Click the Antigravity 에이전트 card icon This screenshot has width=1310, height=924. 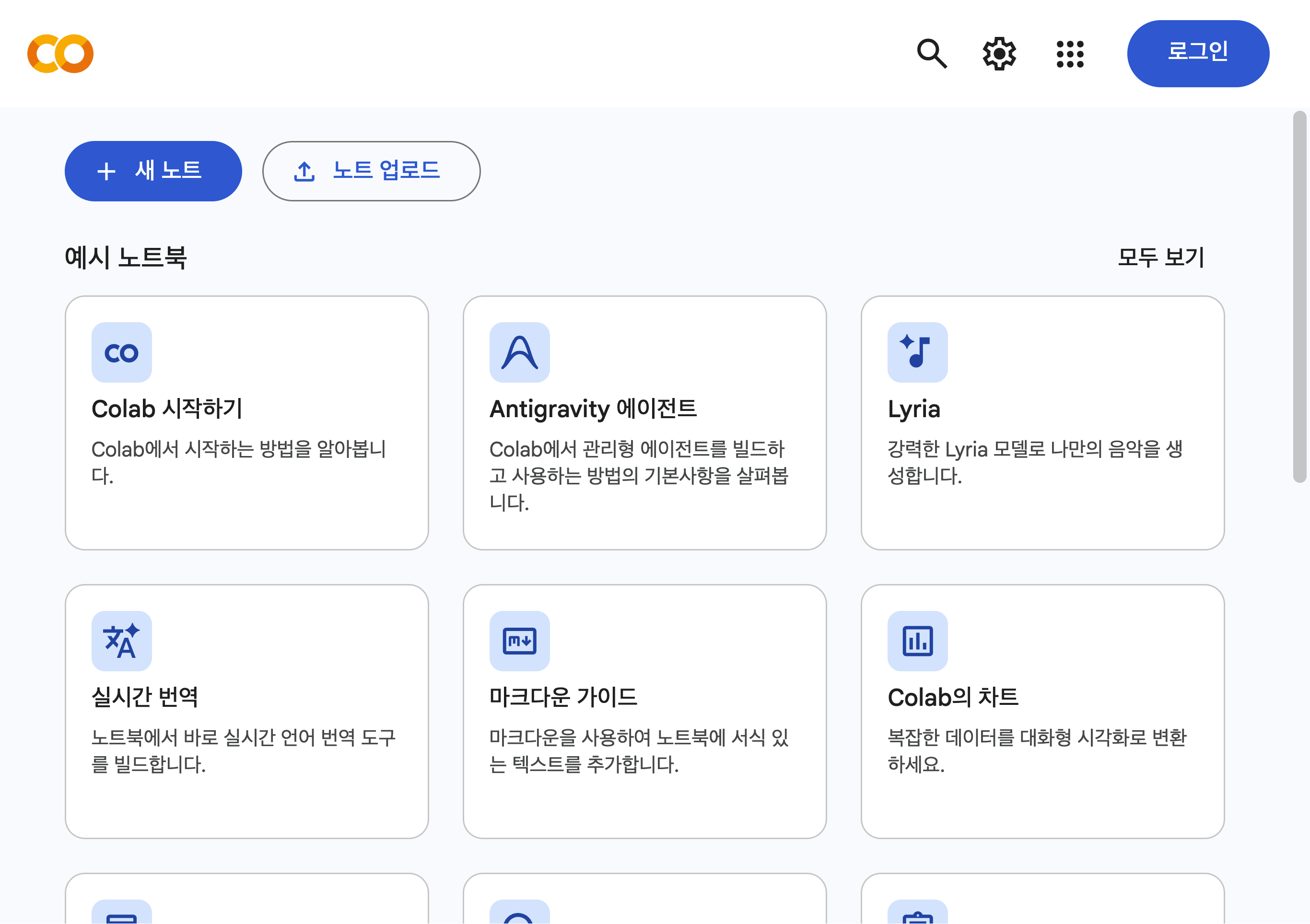pos(519,353)
